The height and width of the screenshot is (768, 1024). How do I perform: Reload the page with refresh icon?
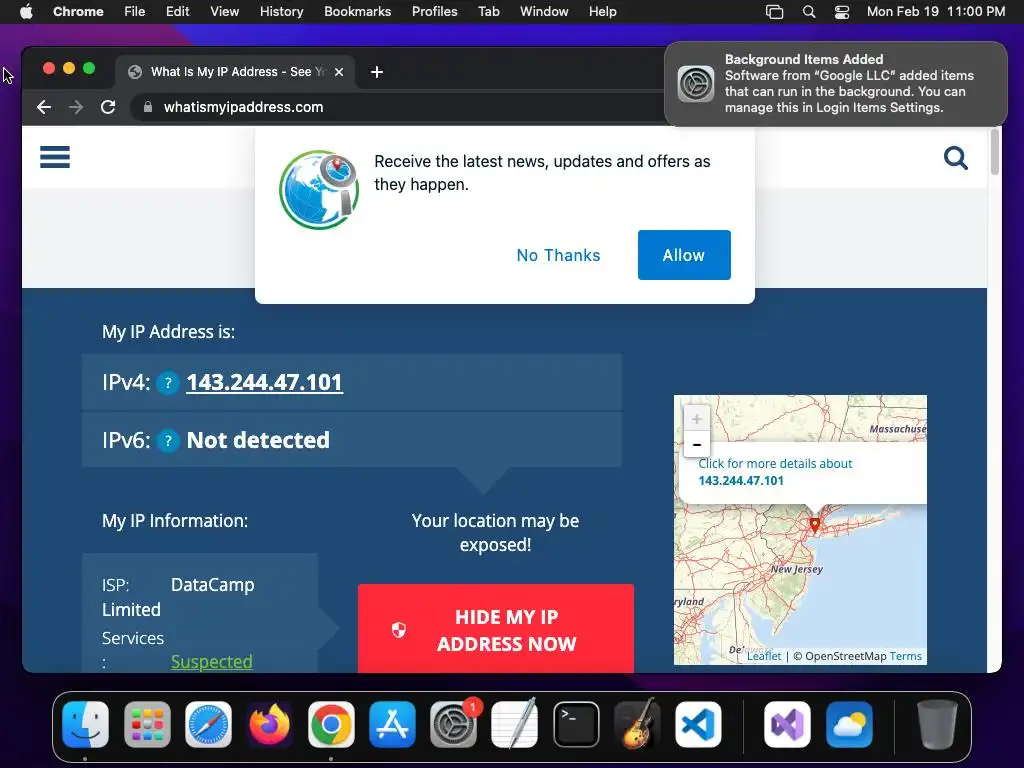108,107
